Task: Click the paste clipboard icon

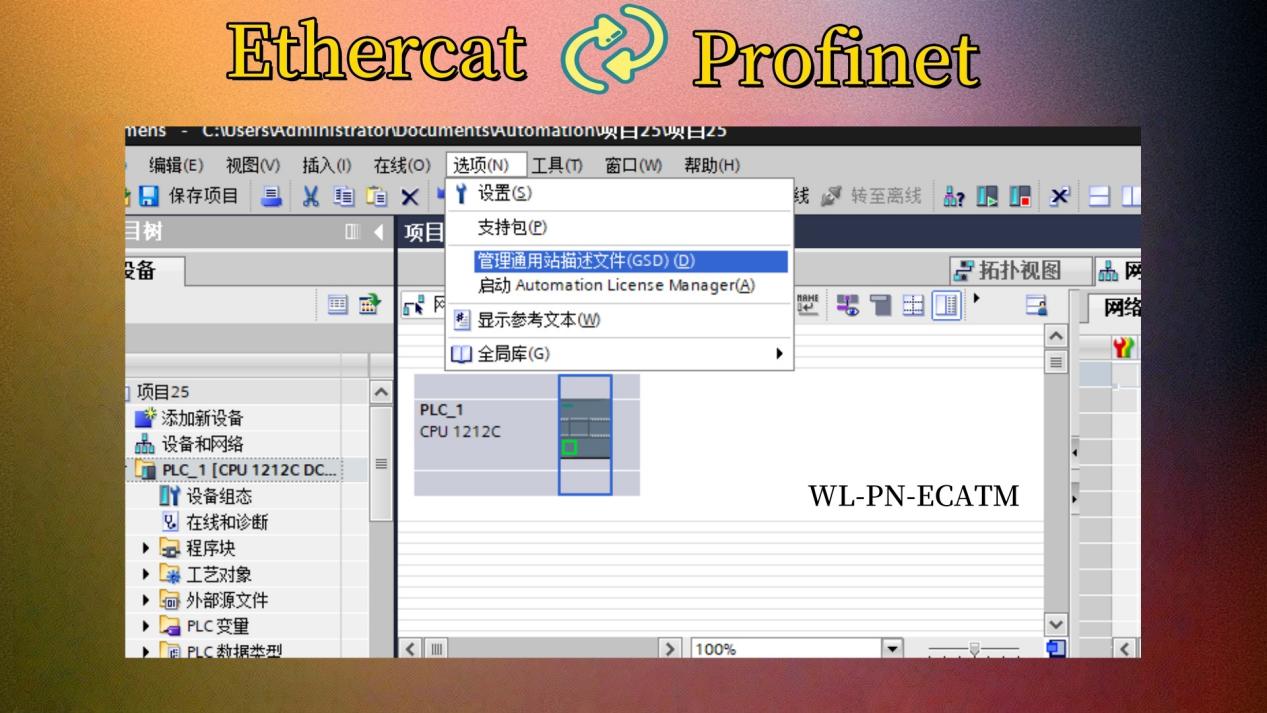Action: coord(375,196)
